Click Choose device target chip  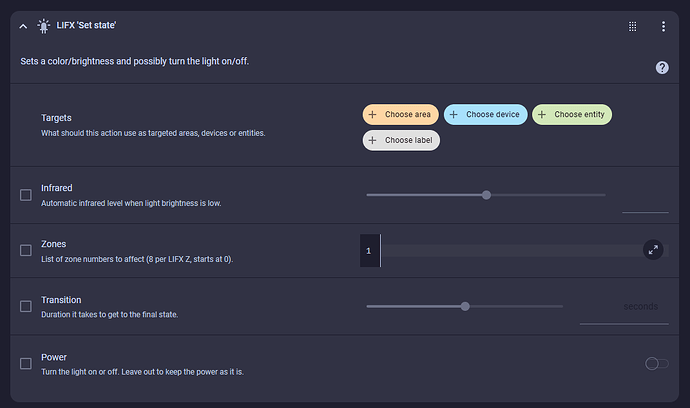[485, 114]
